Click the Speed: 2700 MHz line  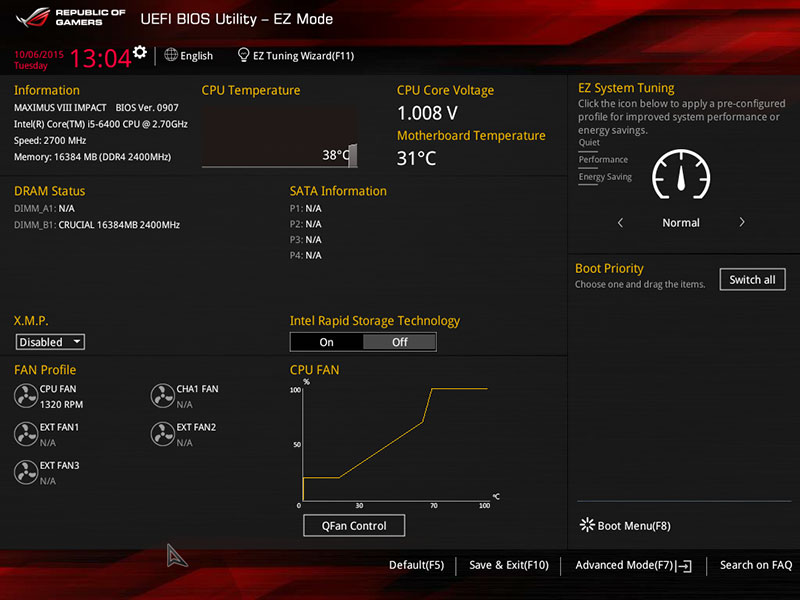coord(50,141)
